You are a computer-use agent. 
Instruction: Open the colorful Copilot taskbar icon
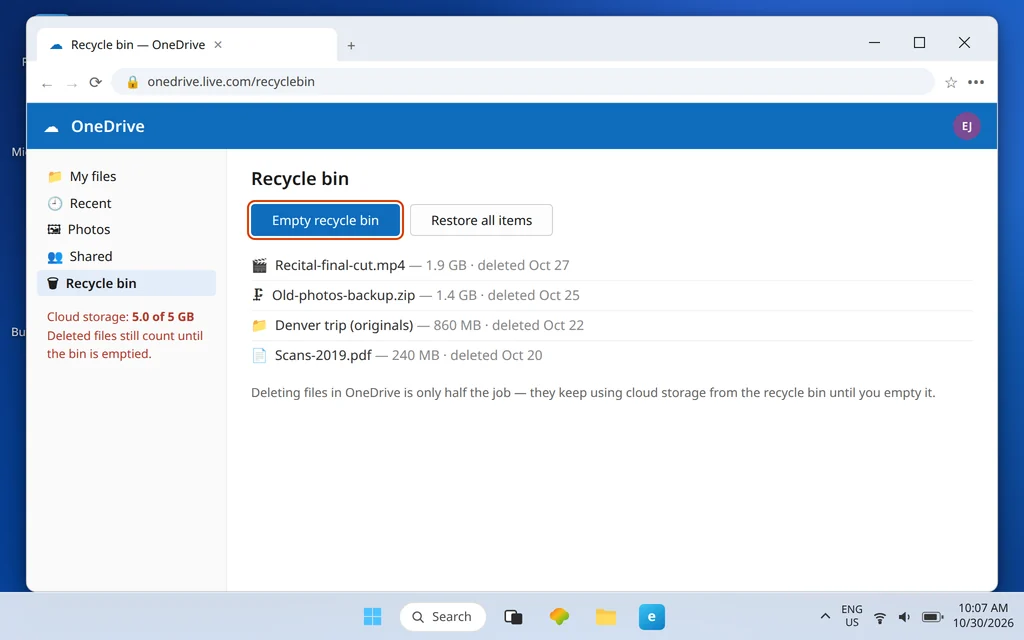pos(559,616)
